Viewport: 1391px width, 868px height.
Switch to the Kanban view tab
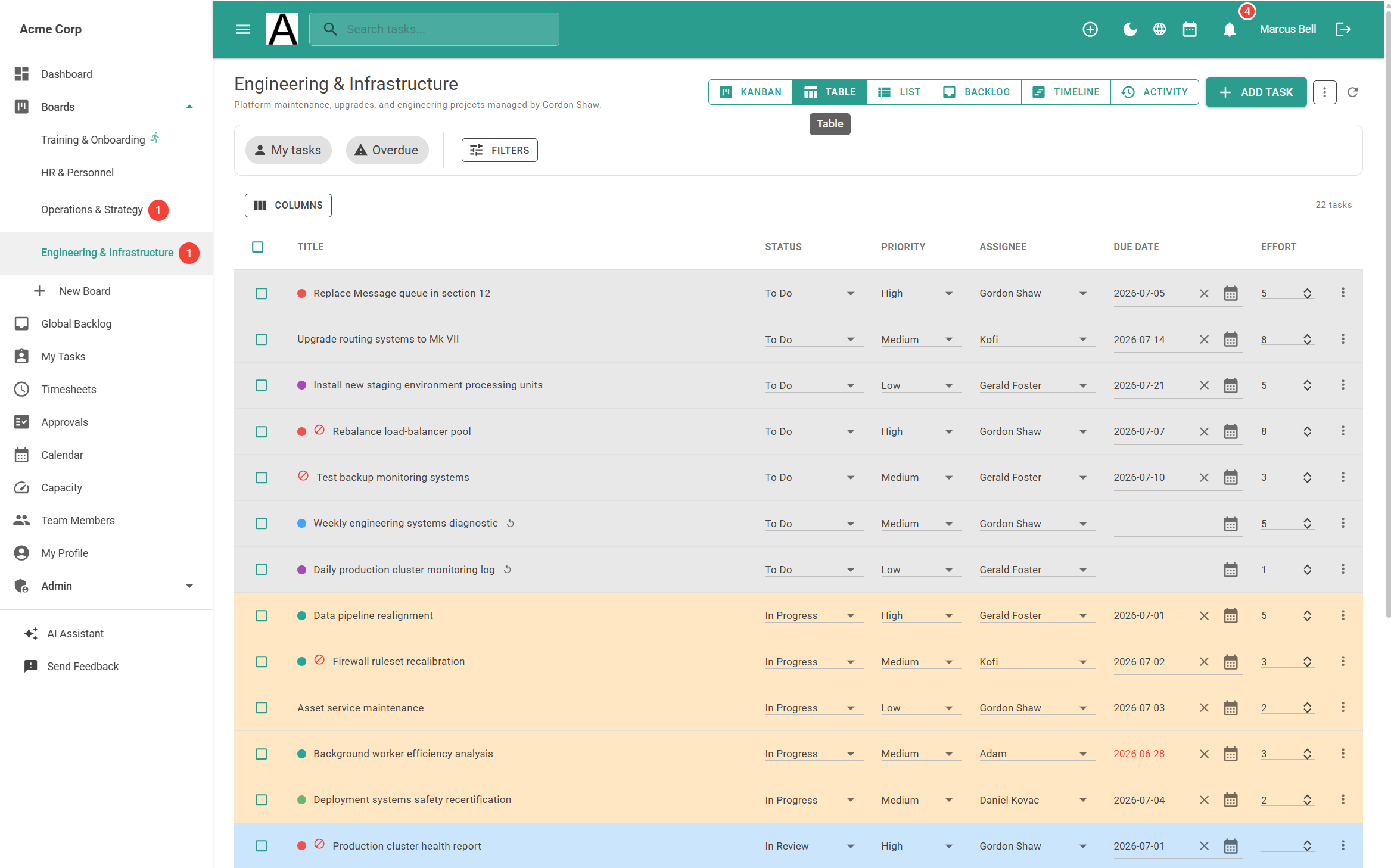pos(751,92)
